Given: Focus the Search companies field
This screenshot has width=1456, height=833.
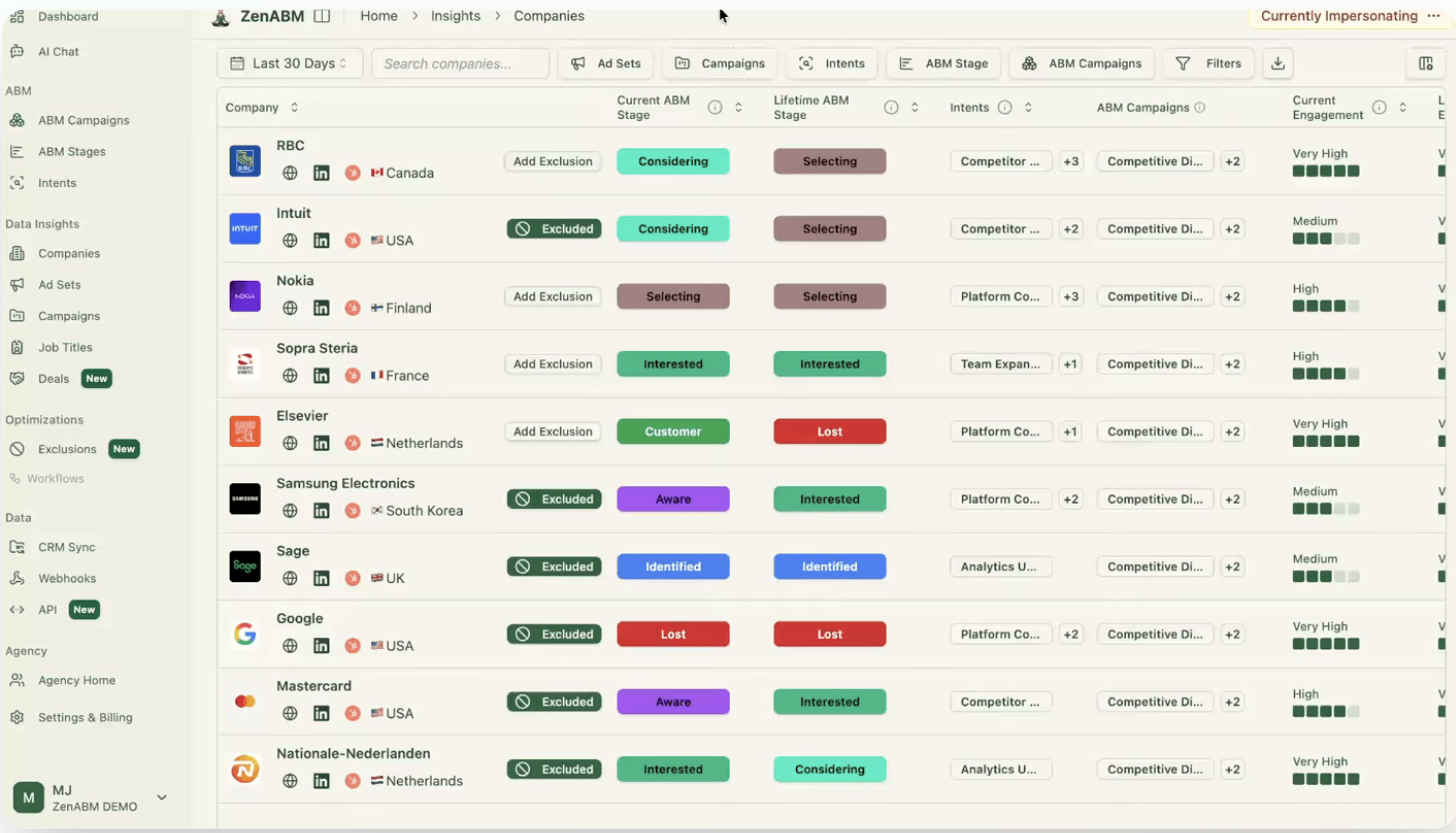Looking at the screenshot, I should pyautogui.click(x=460, y=63).
